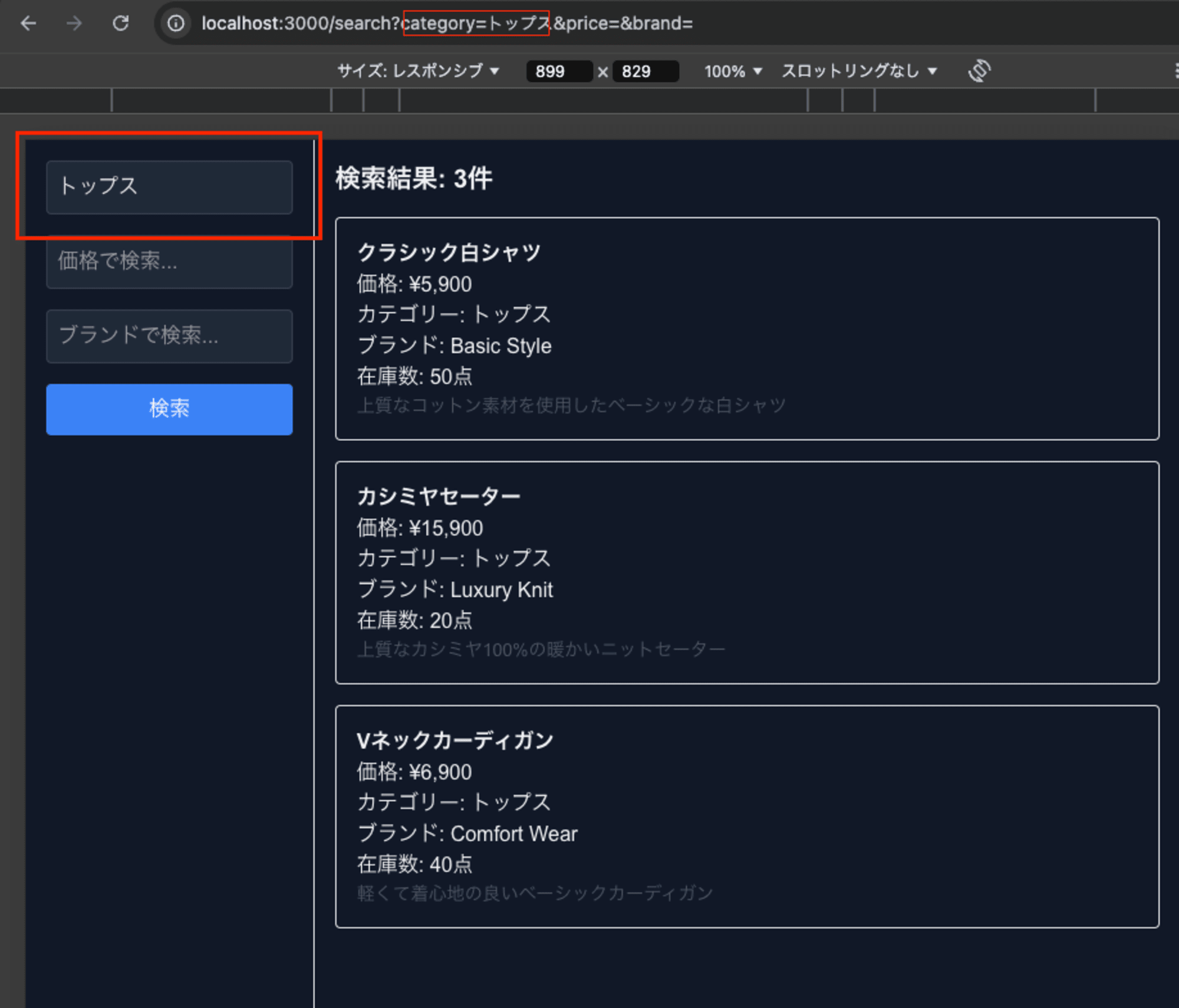
Task: Click the 軽くて着心地の良い description text
Action: pyautogui.click(x=535, y=893)
